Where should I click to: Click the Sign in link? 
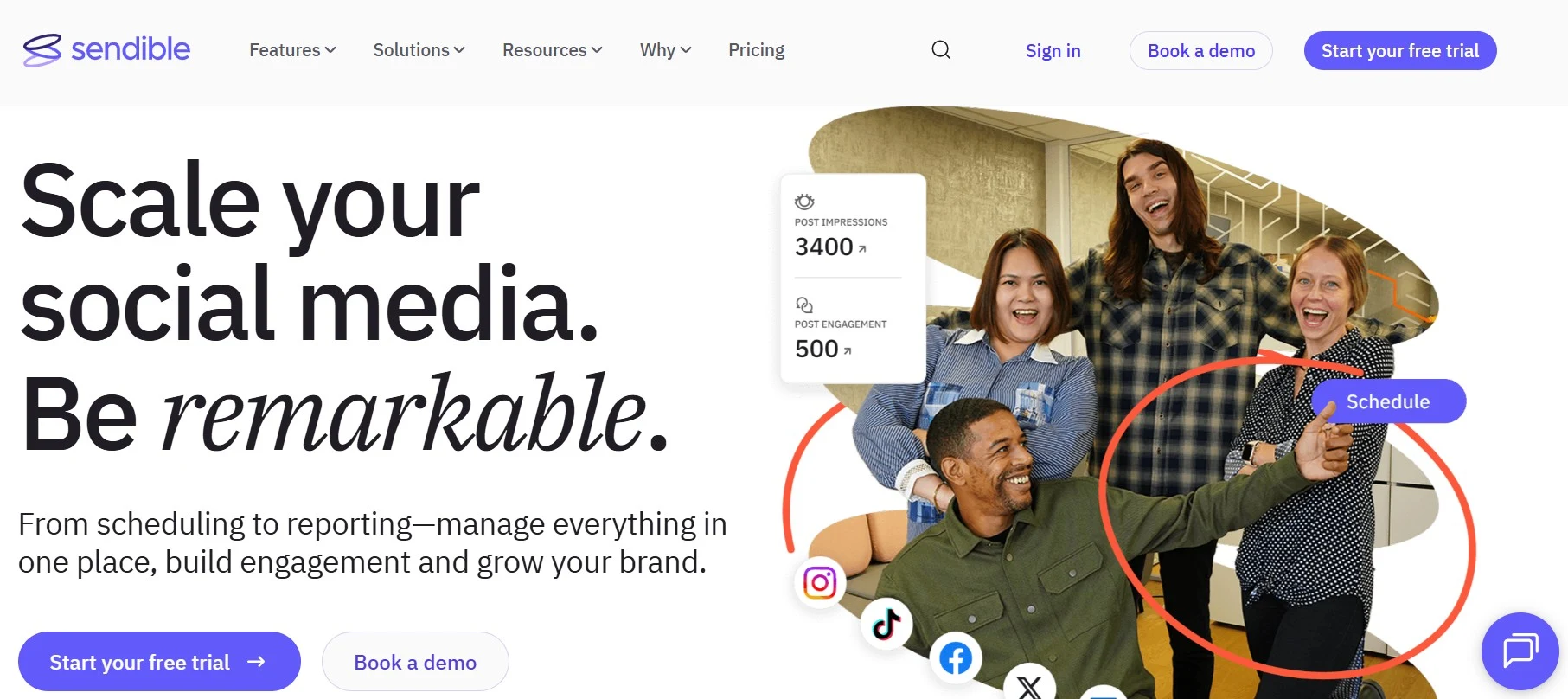tap(1053, 51)
